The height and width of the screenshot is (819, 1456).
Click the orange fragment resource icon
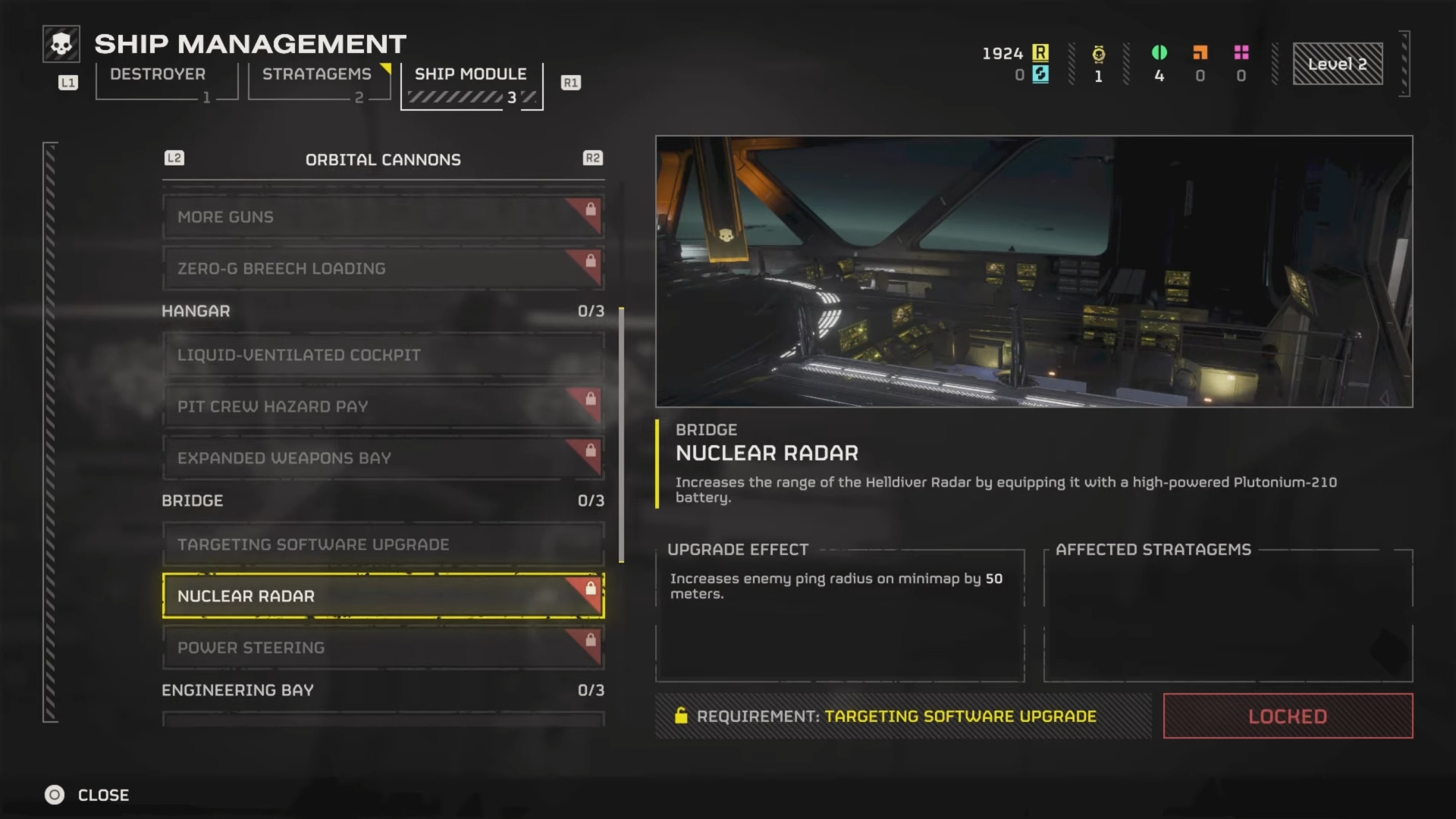1200,53
